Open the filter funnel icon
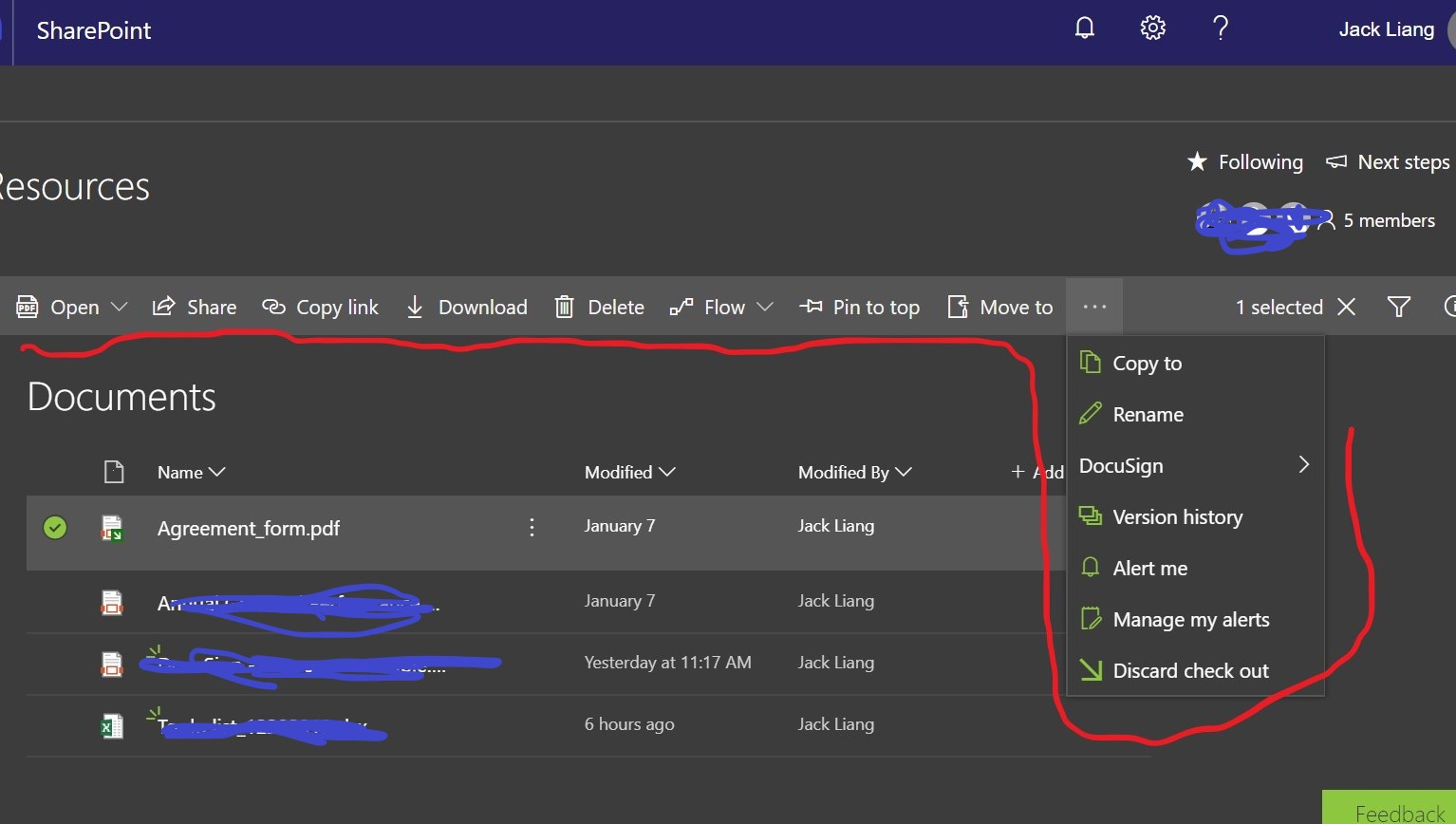The image size is (1456, 824). tap(1398, 307)
